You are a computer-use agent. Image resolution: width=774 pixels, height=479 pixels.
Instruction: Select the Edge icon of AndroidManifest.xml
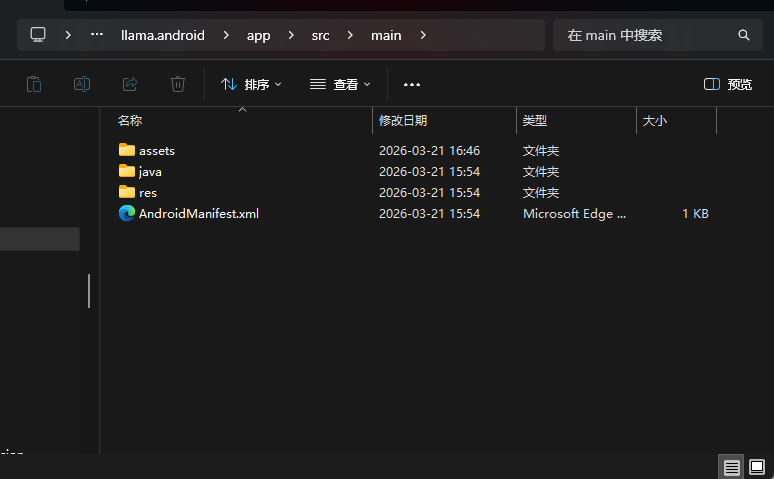127,213
